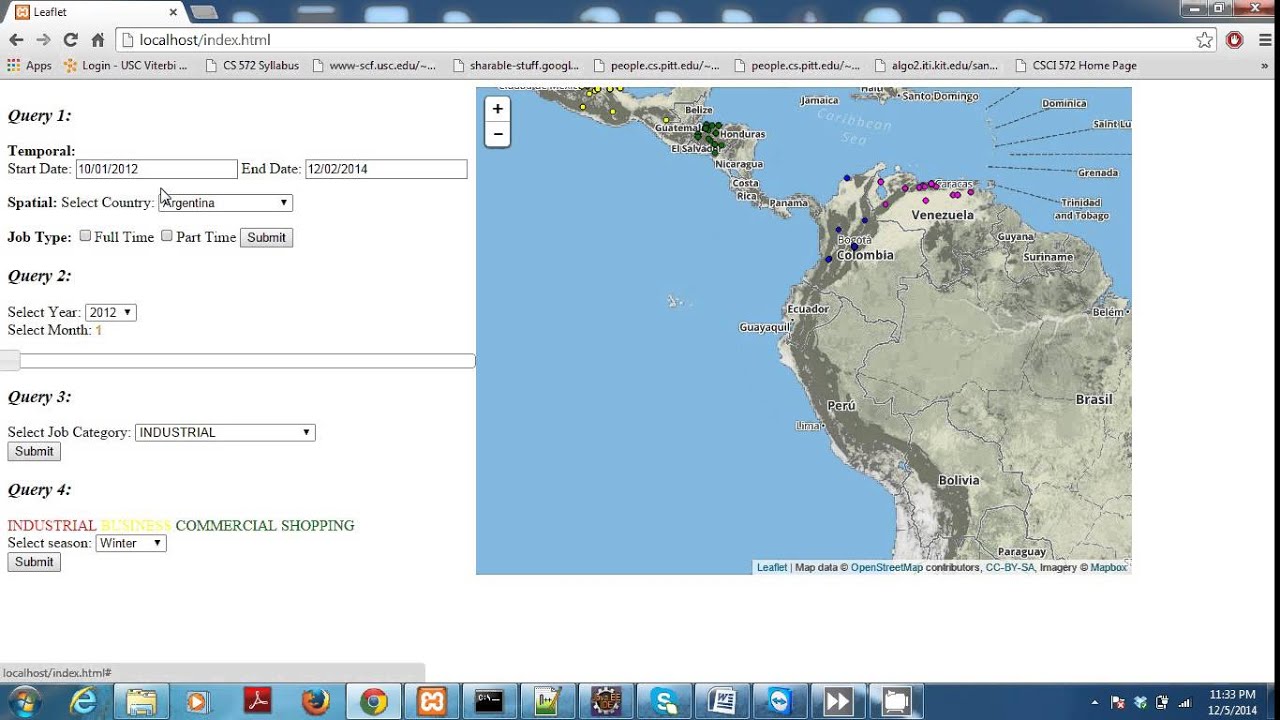
Task: Click the Start Date input field
Action: (156, 169)
